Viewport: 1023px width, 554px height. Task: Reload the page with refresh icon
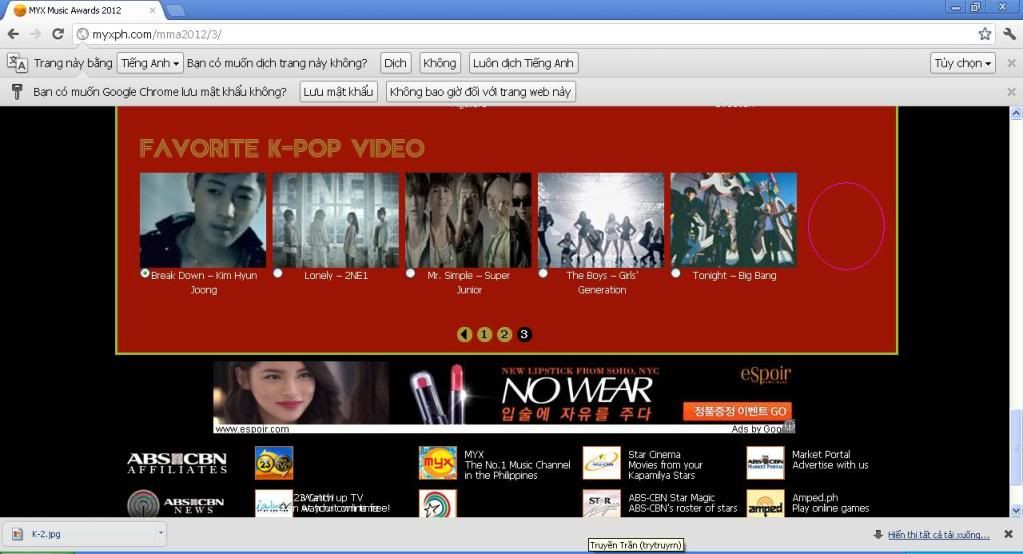click(58, 34)
